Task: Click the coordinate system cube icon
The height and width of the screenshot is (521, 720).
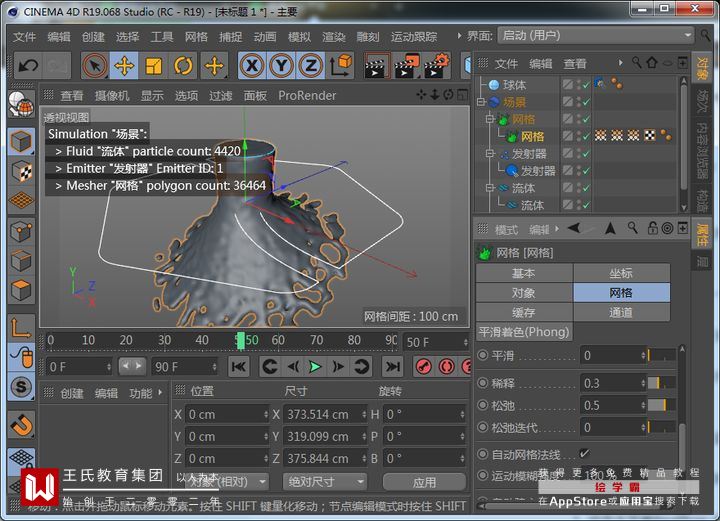Action: (x=340, y=66)
